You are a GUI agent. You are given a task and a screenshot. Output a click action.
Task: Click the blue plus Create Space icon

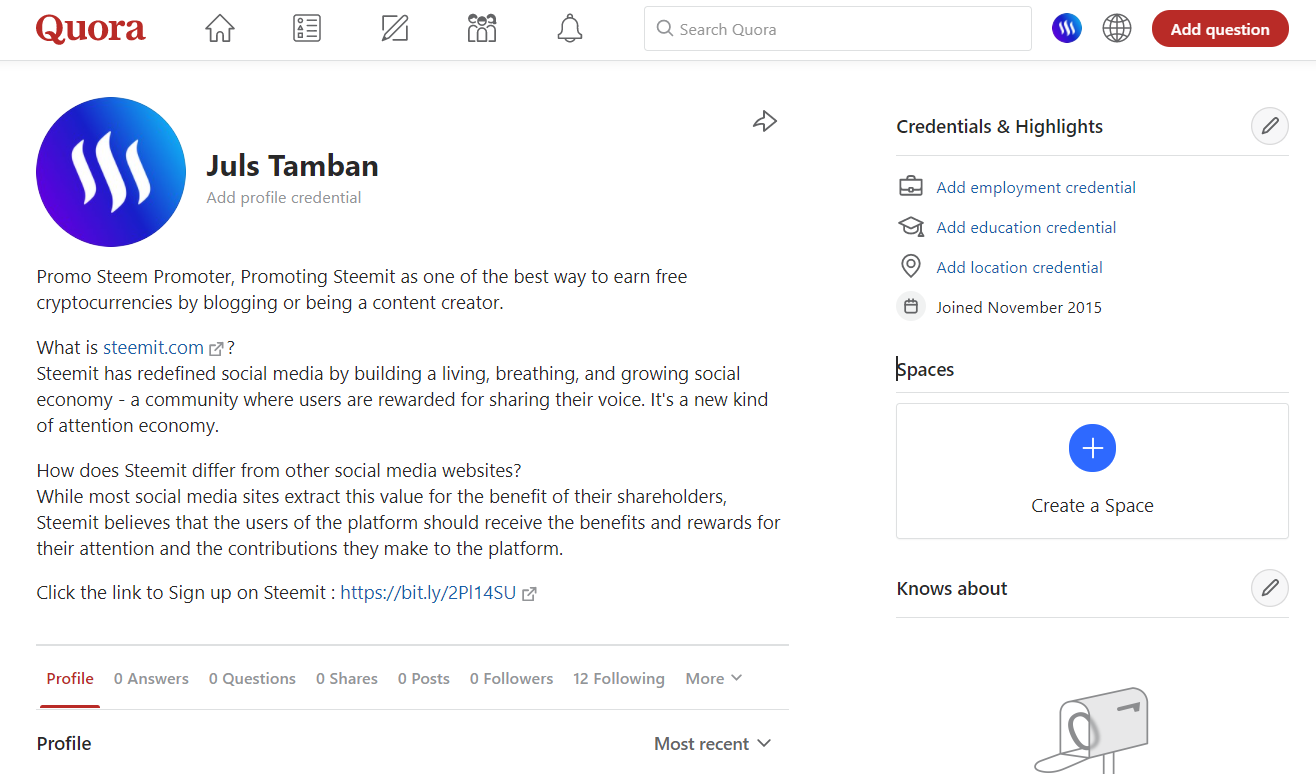point(1092,448)
